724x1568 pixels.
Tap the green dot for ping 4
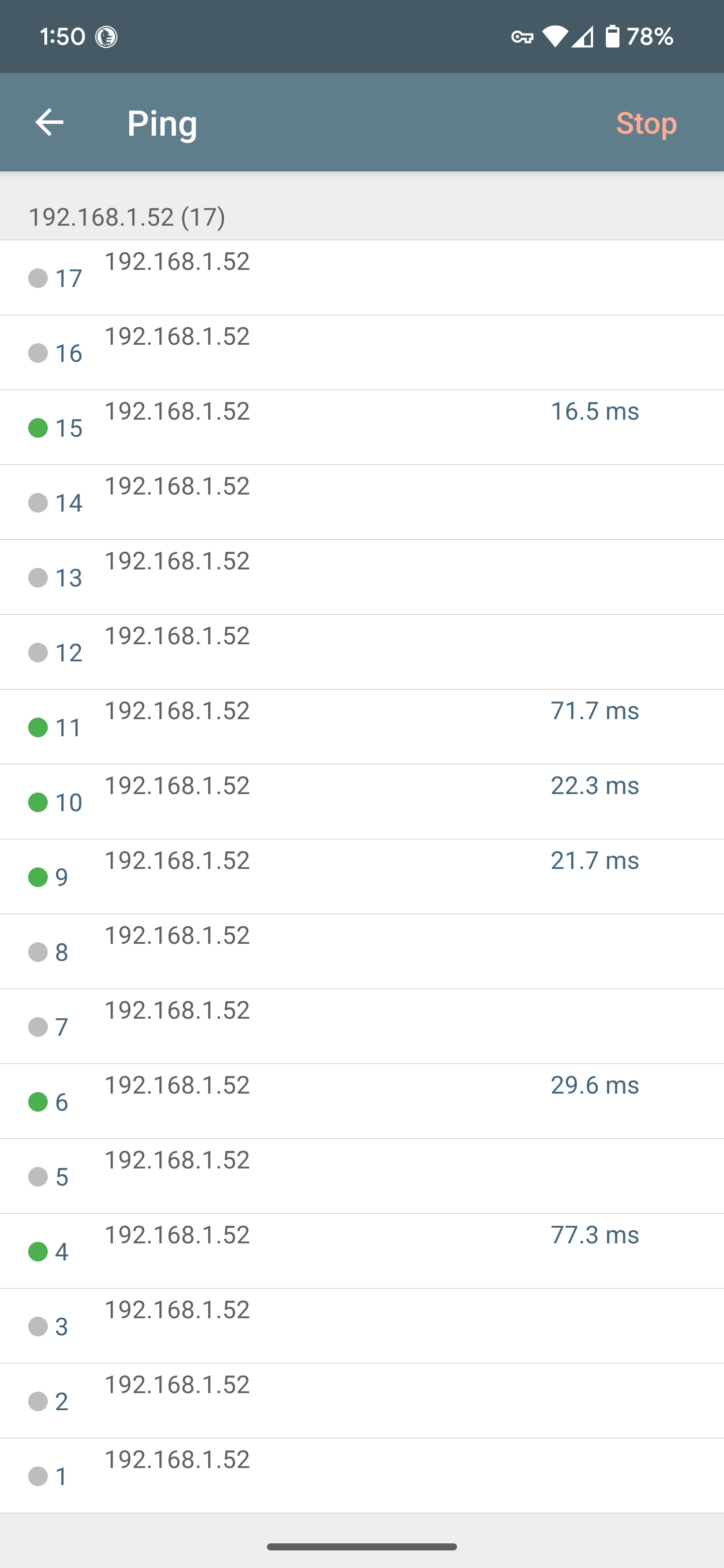[x=38, y=1251]
